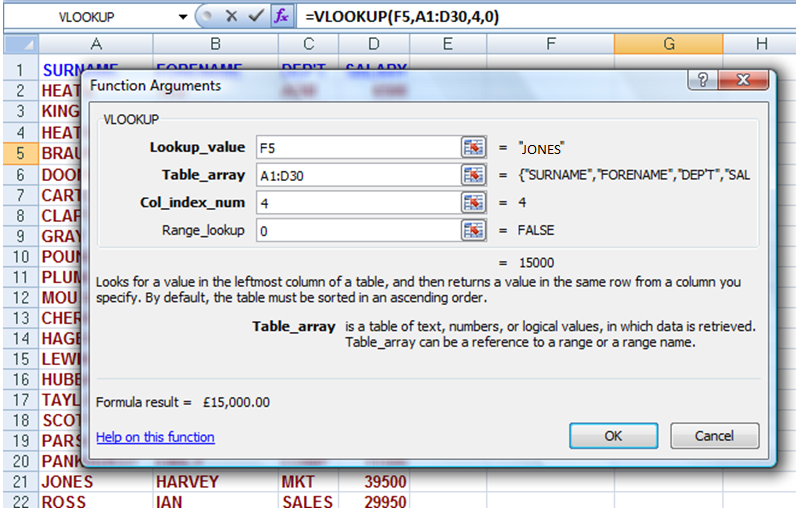
Task: Click the Col_index_num range selector icon
Action: [x=473, y=203]
